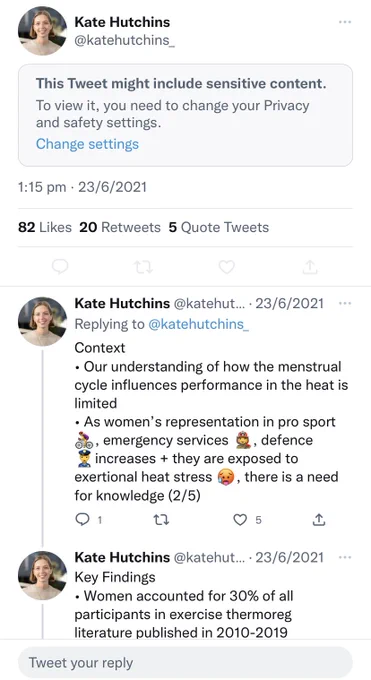Image resolution: width=371 pixels, height=680 pixels.
Task: Open more options on the Key Findings tweet
Action: [345, 557]
